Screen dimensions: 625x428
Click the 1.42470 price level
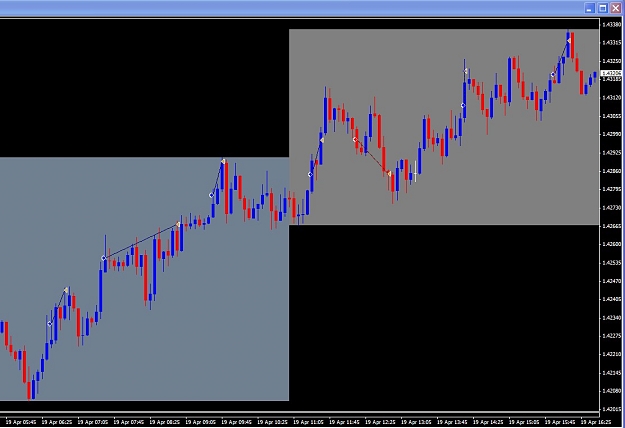[611, 281]
